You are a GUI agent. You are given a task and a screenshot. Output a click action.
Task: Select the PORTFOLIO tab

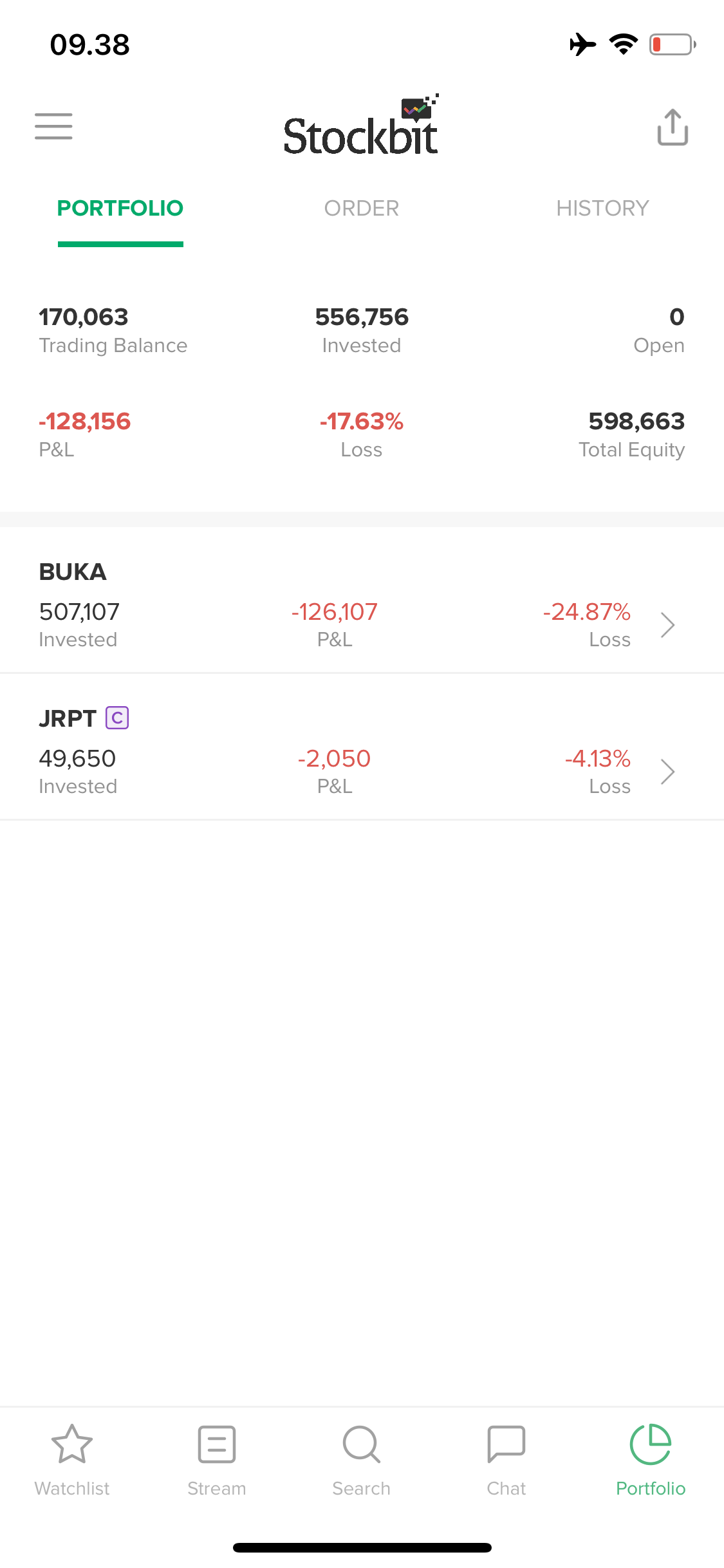(x=120, y=209)
